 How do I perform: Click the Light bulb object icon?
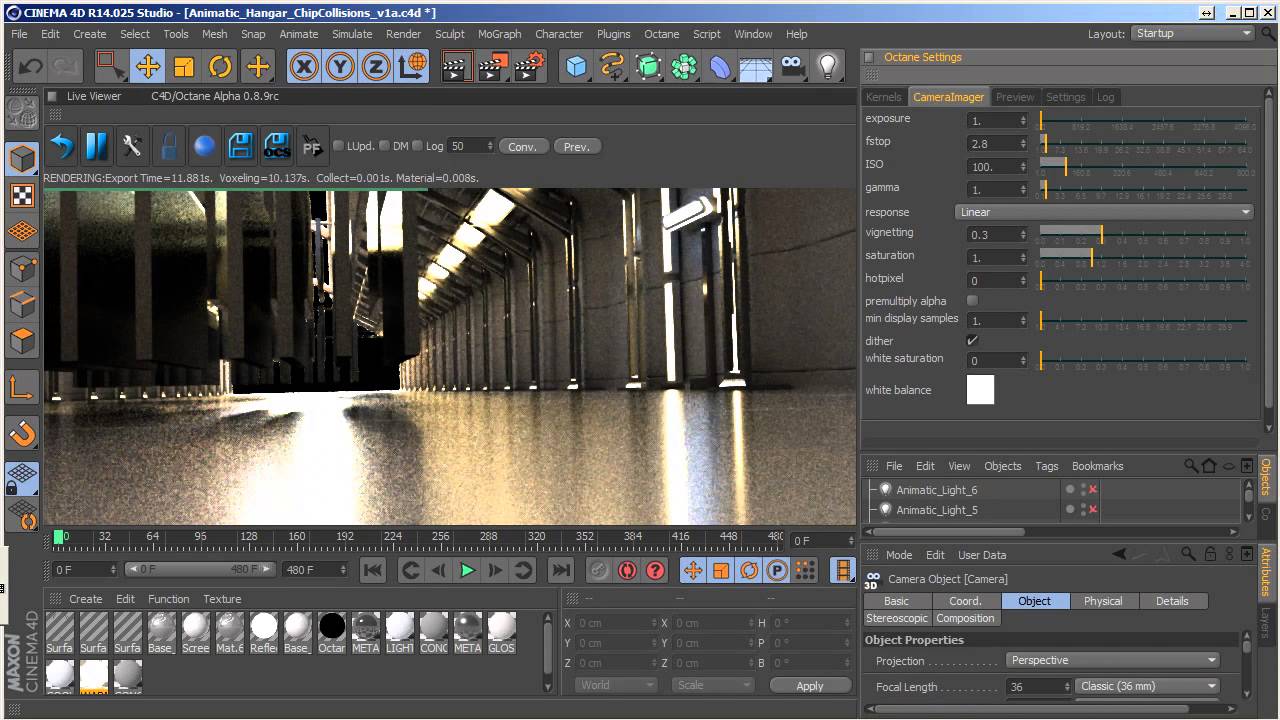828,67
